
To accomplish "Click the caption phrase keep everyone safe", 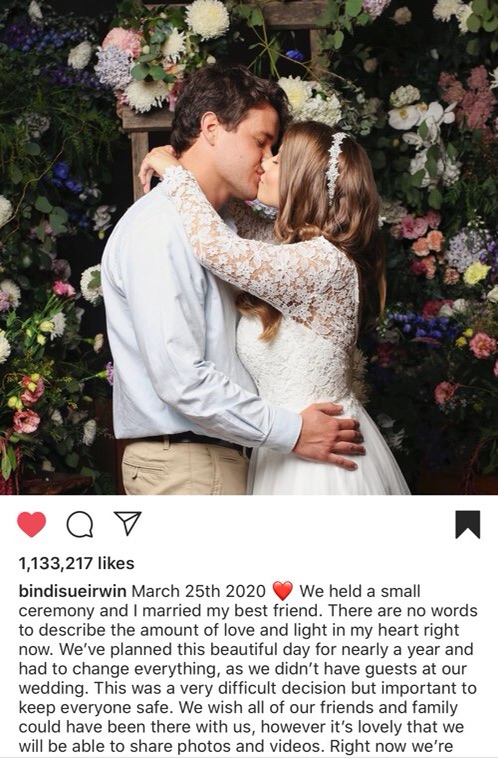I will tap(95, 707).
